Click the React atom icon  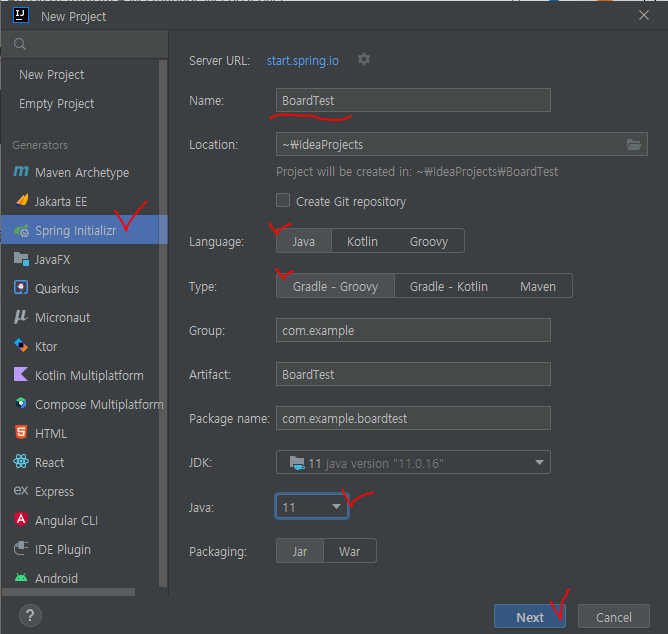click(x=21, y=461)
